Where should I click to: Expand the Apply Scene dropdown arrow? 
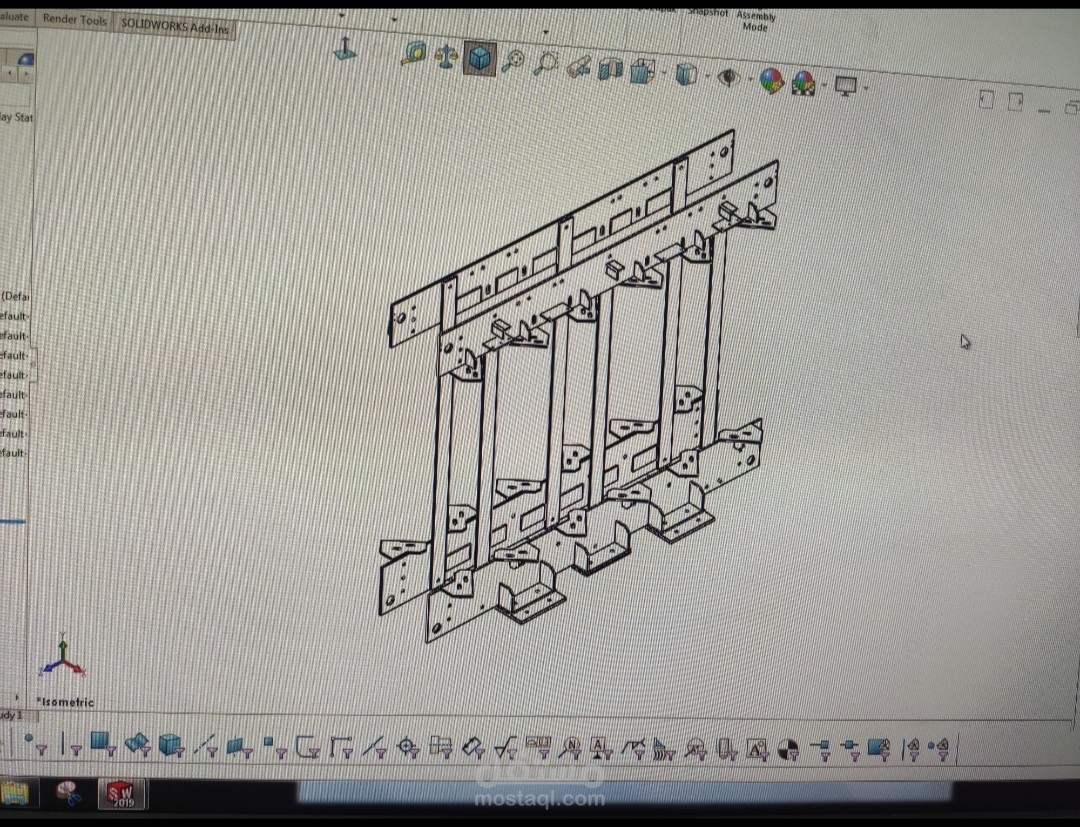[824, 85]
